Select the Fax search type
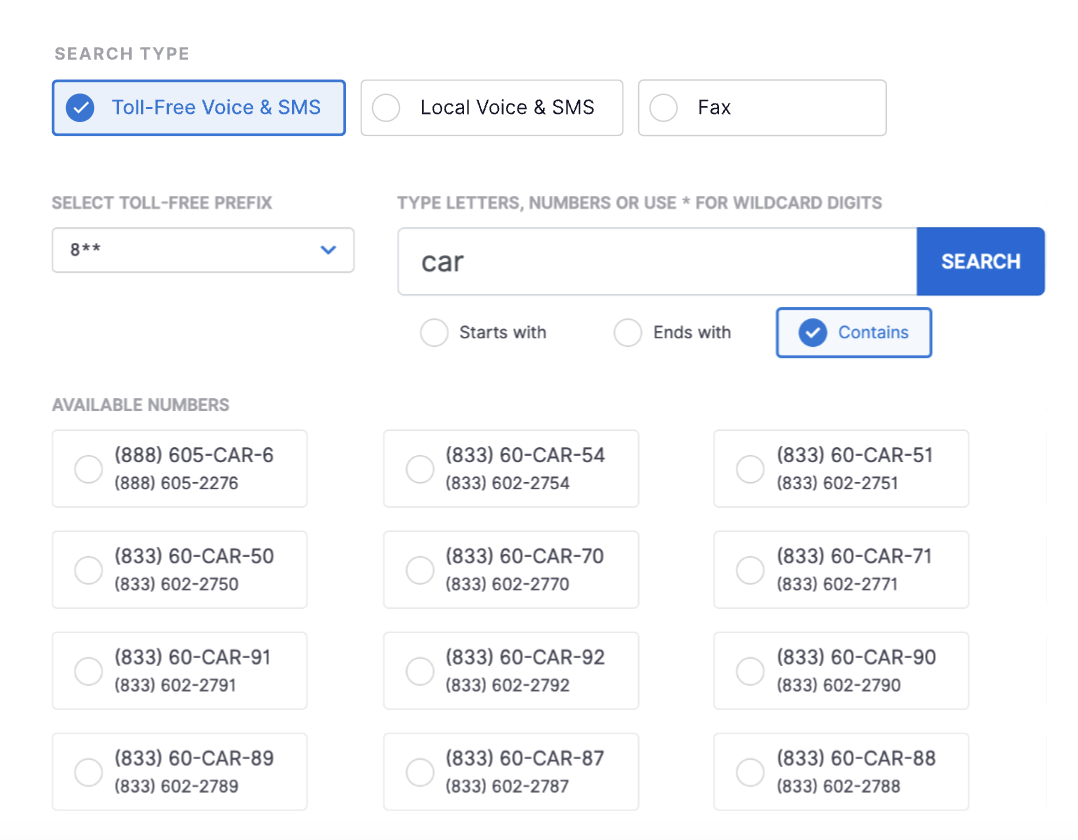Viewport: 1078px width, 840px height. pos(761,108)
